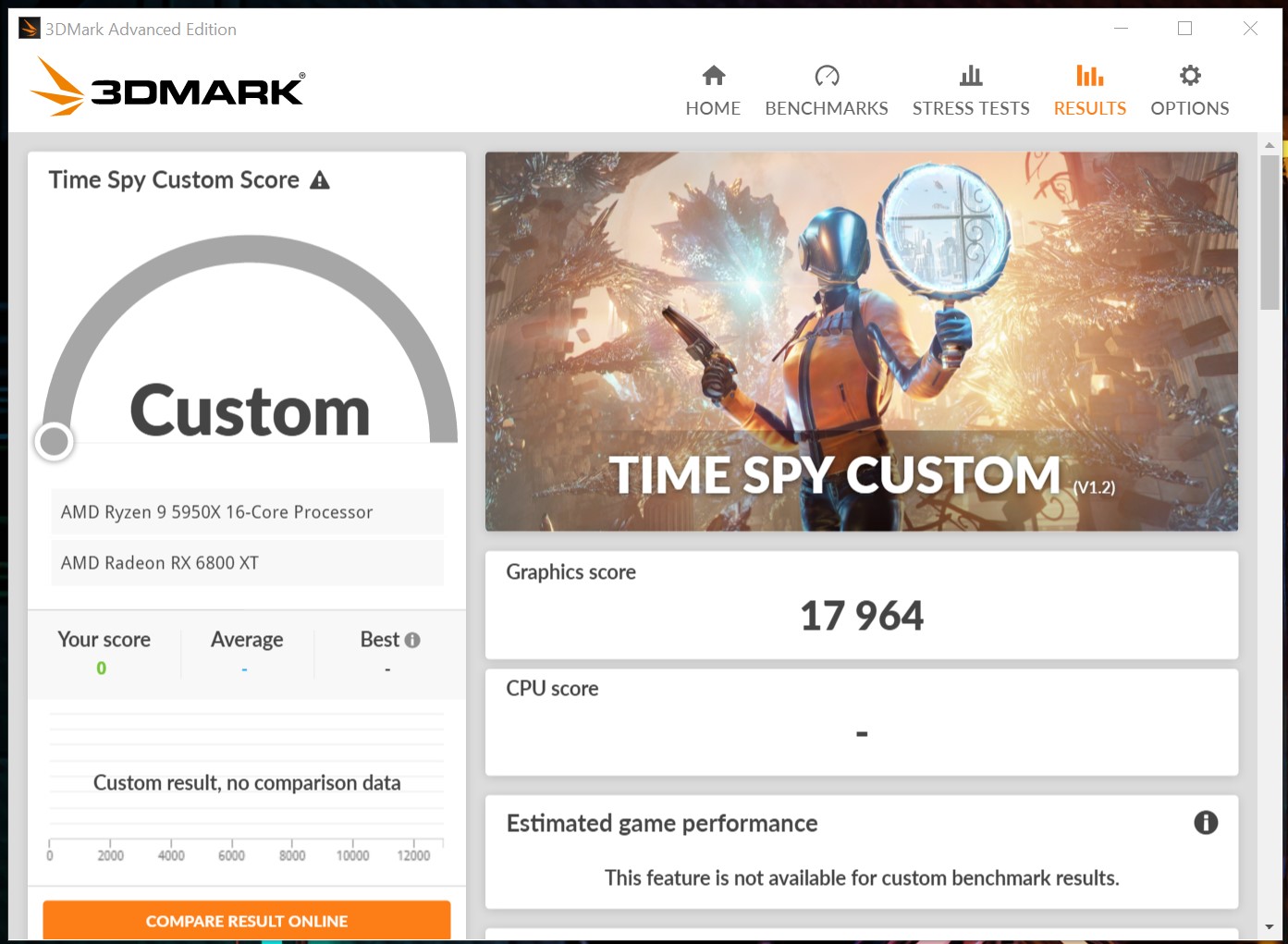Viewport: 1288px width, 944px height.
Task: Switch to OPTIONS tab label
Action: 1190,108
